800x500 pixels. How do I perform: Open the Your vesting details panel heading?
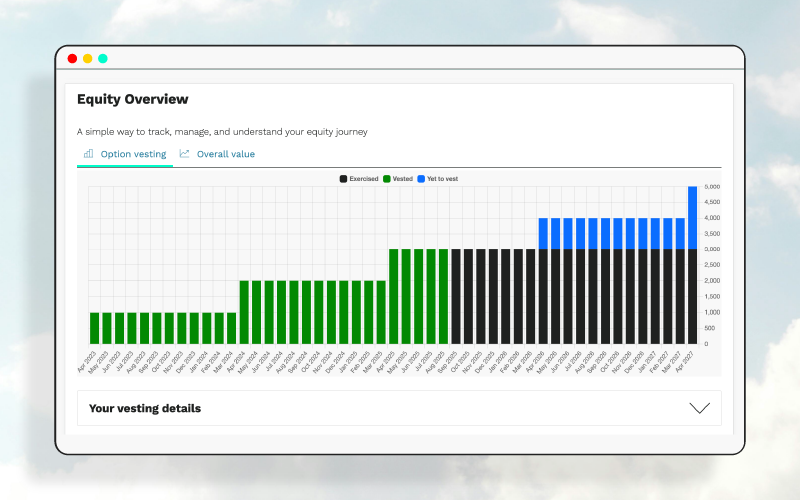pyautogui.click(x=145, y=408)
